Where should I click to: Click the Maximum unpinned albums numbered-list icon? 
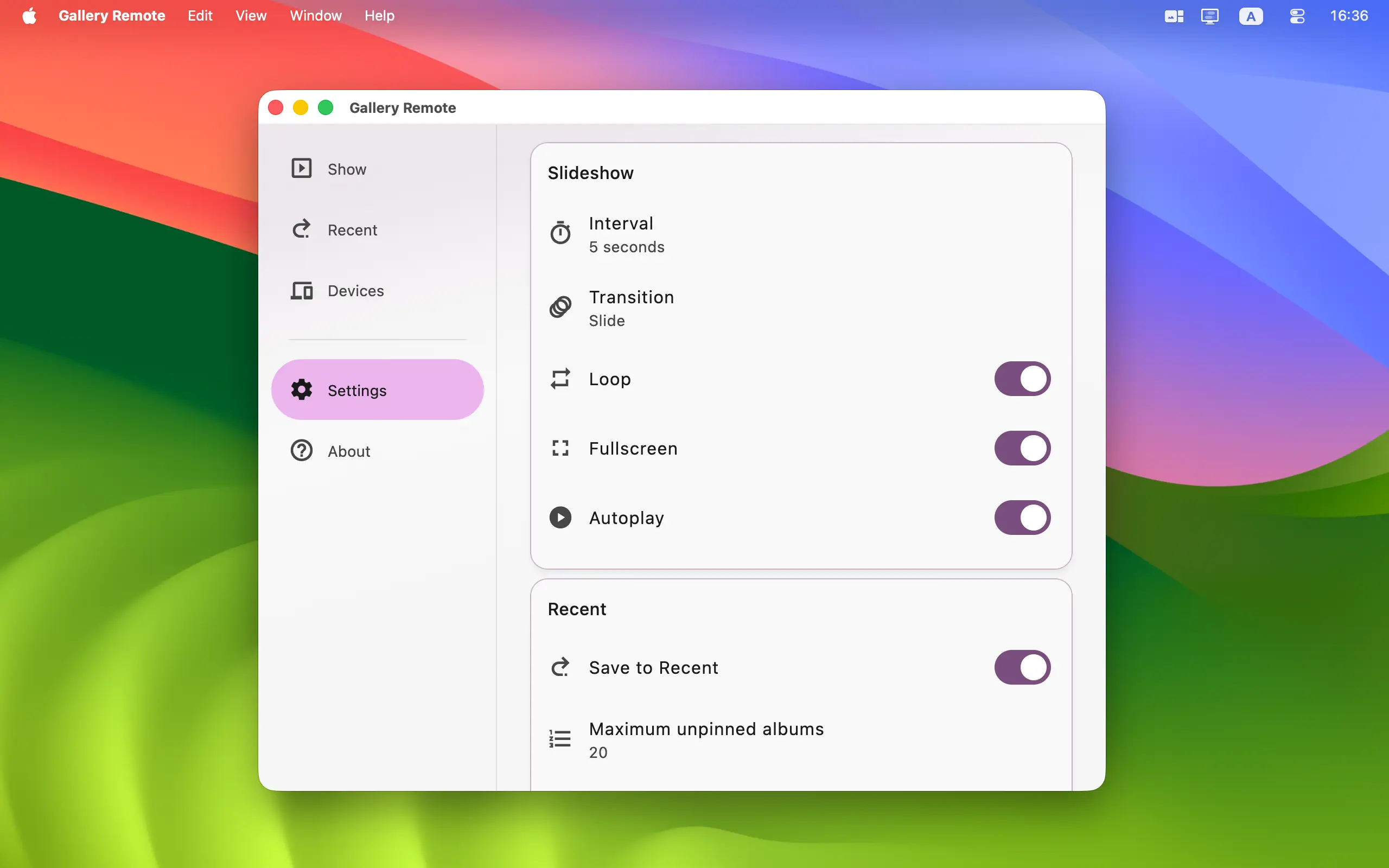coord(559,738)
